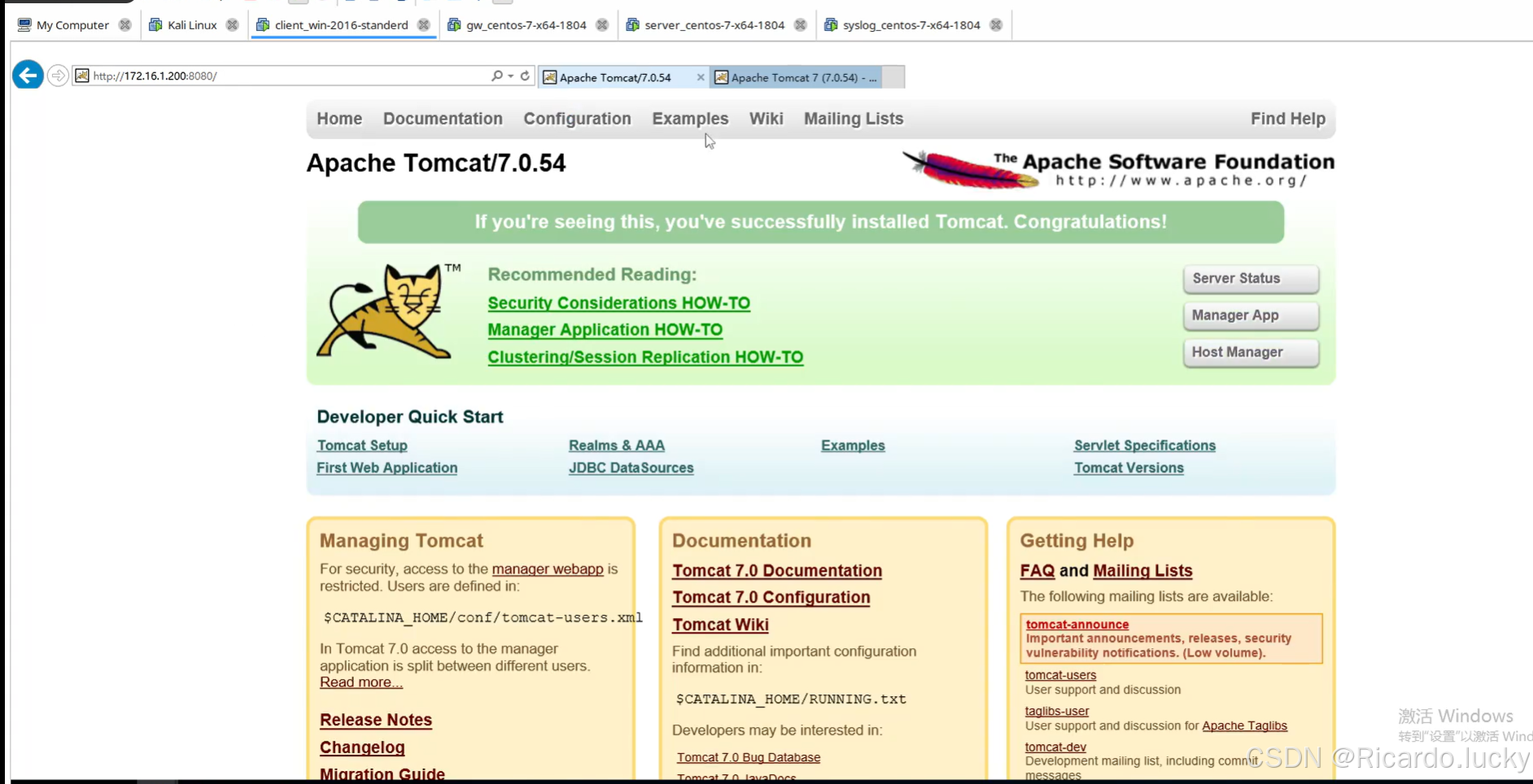Close the My Computer VM tab
This screenshot has height=784, width=1533.
[124, 25]
